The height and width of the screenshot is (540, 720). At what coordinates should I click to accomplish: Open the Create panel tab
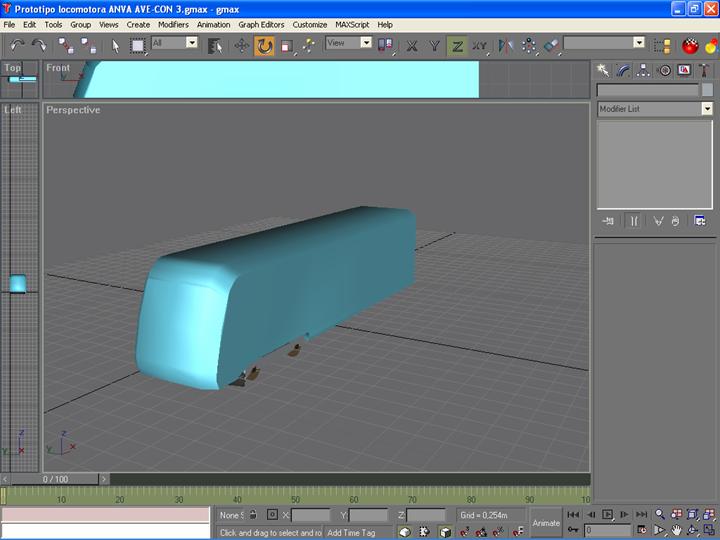pos(603,70)
